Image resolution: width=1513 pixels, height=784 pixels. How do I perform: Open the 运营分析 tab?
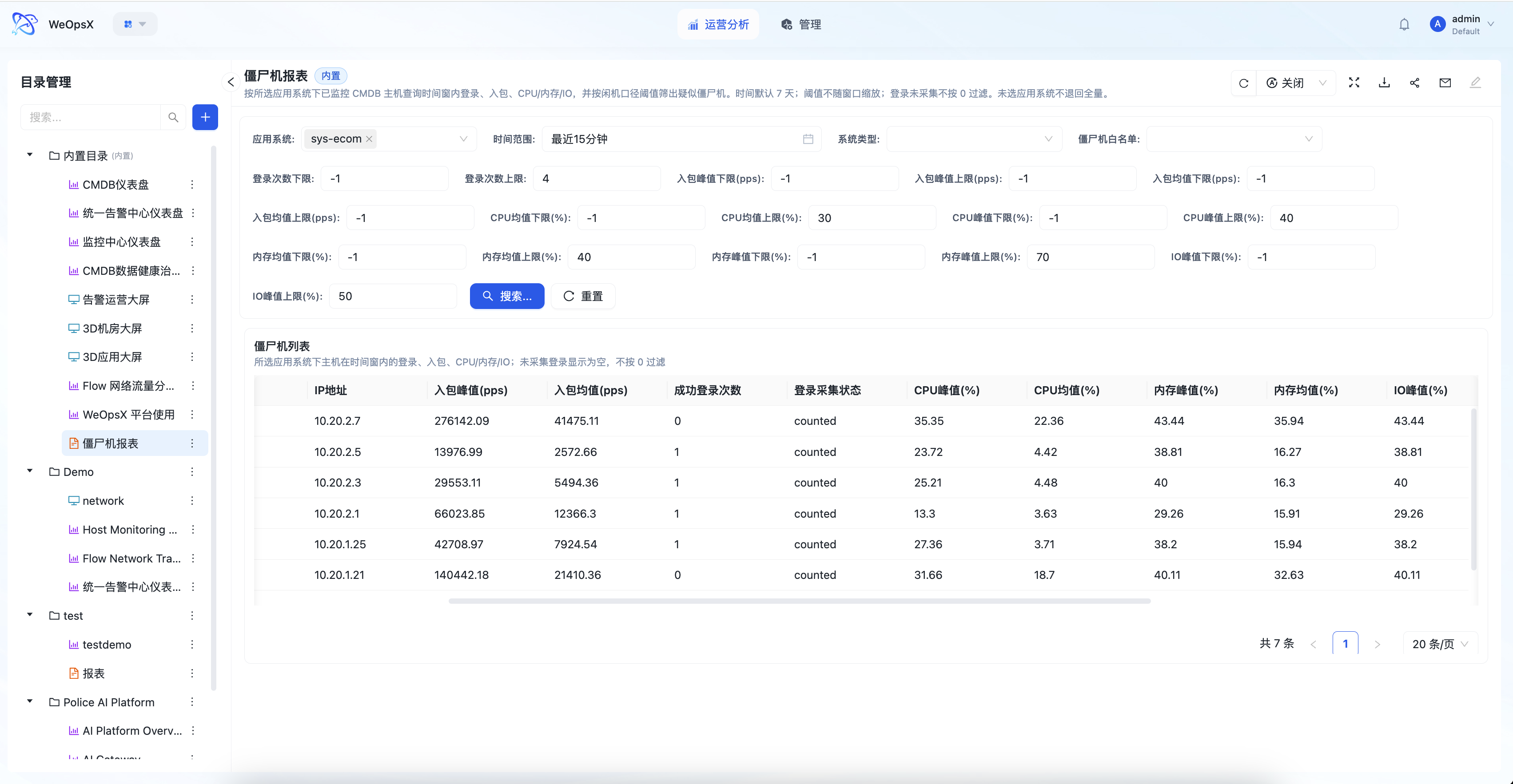[718, 25]
